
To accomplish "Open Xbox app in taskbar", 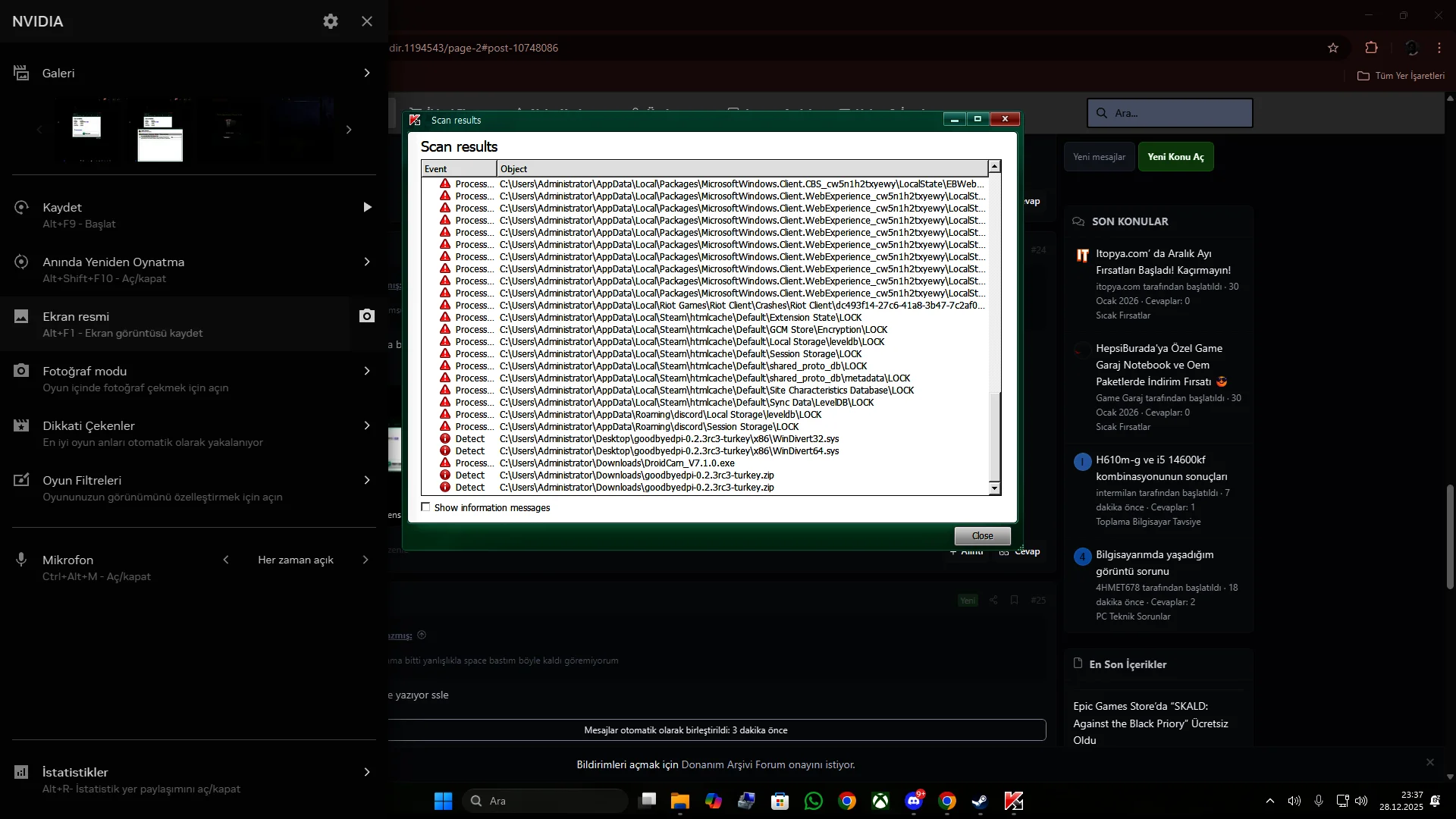I will (x=880, y=801).
